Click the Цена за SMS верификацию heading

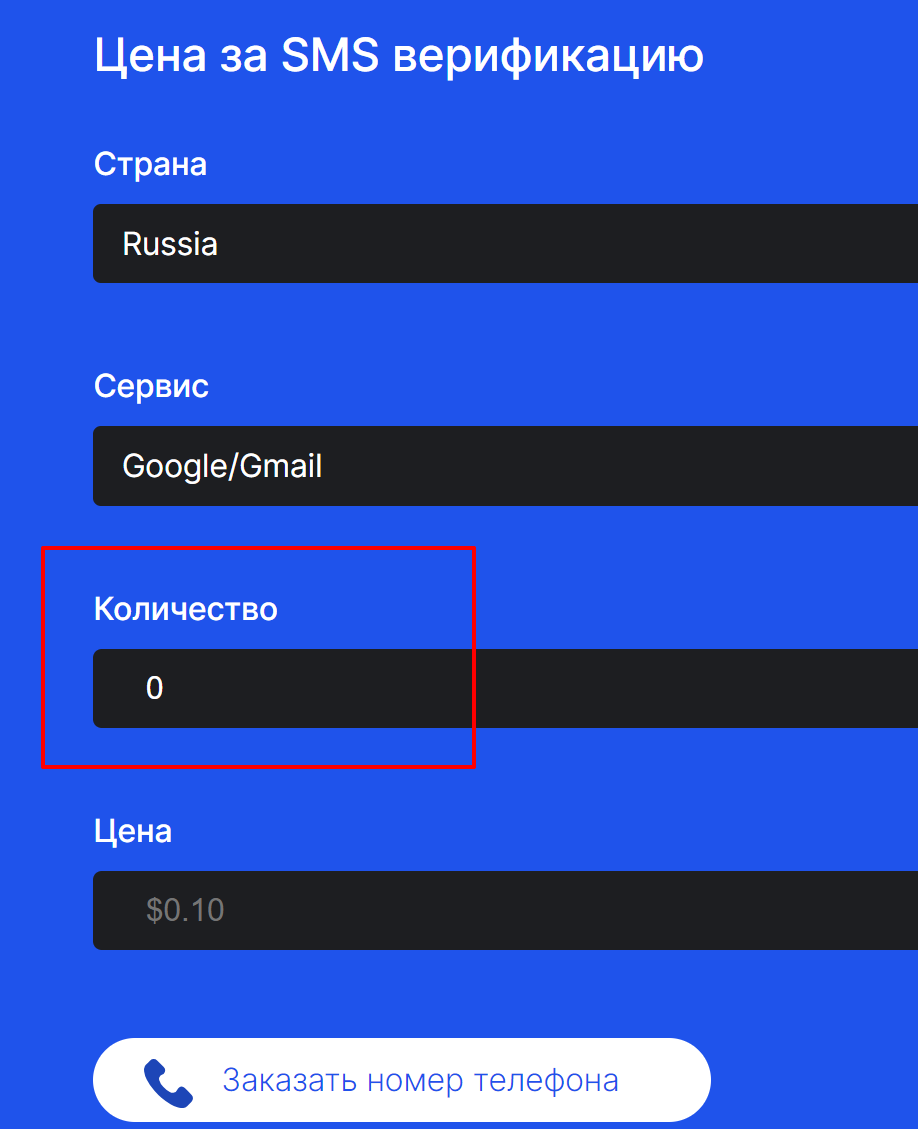[x=398, y=56]
